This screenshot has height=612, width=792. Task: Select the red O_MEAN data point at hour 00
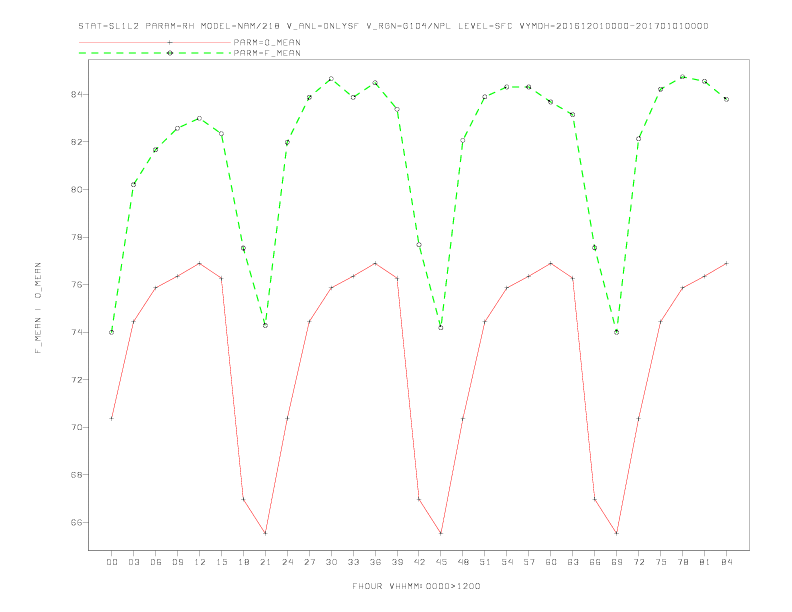pyautogui.click(x=112, y=418)
